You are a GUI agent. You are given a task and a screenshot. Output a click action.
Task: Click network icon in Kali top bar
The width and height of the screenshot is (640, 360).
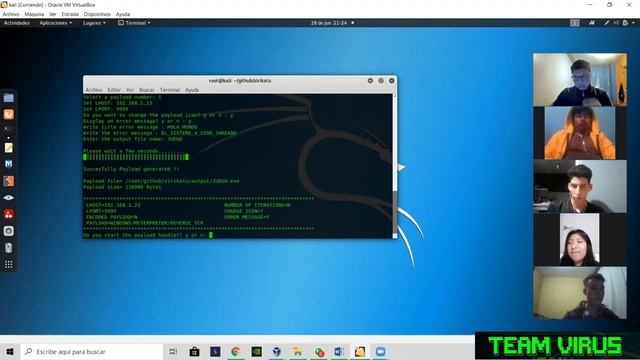coord(592,23)
